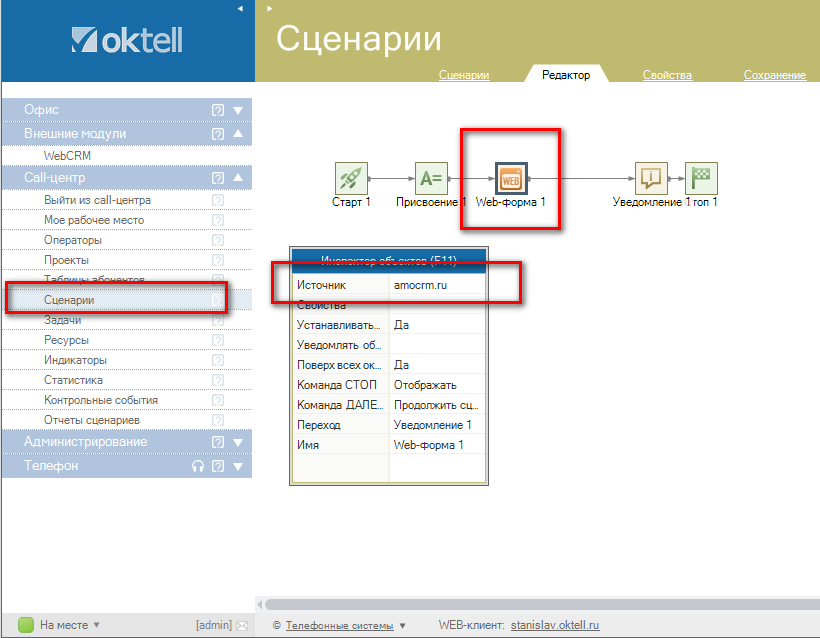Expand the Администрирование section

(238, 442)
